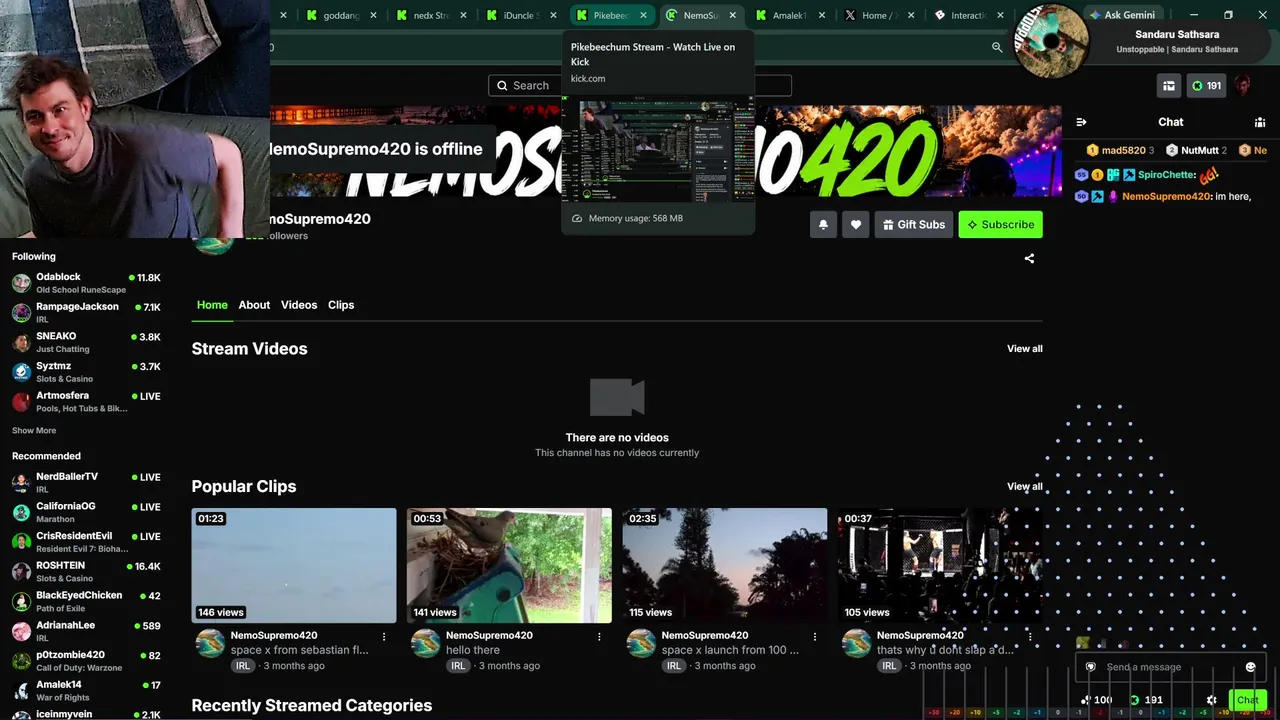1280x720 pixels.
Task: Open Amalek14 channel in Recommended
Action: click(86, 691)
